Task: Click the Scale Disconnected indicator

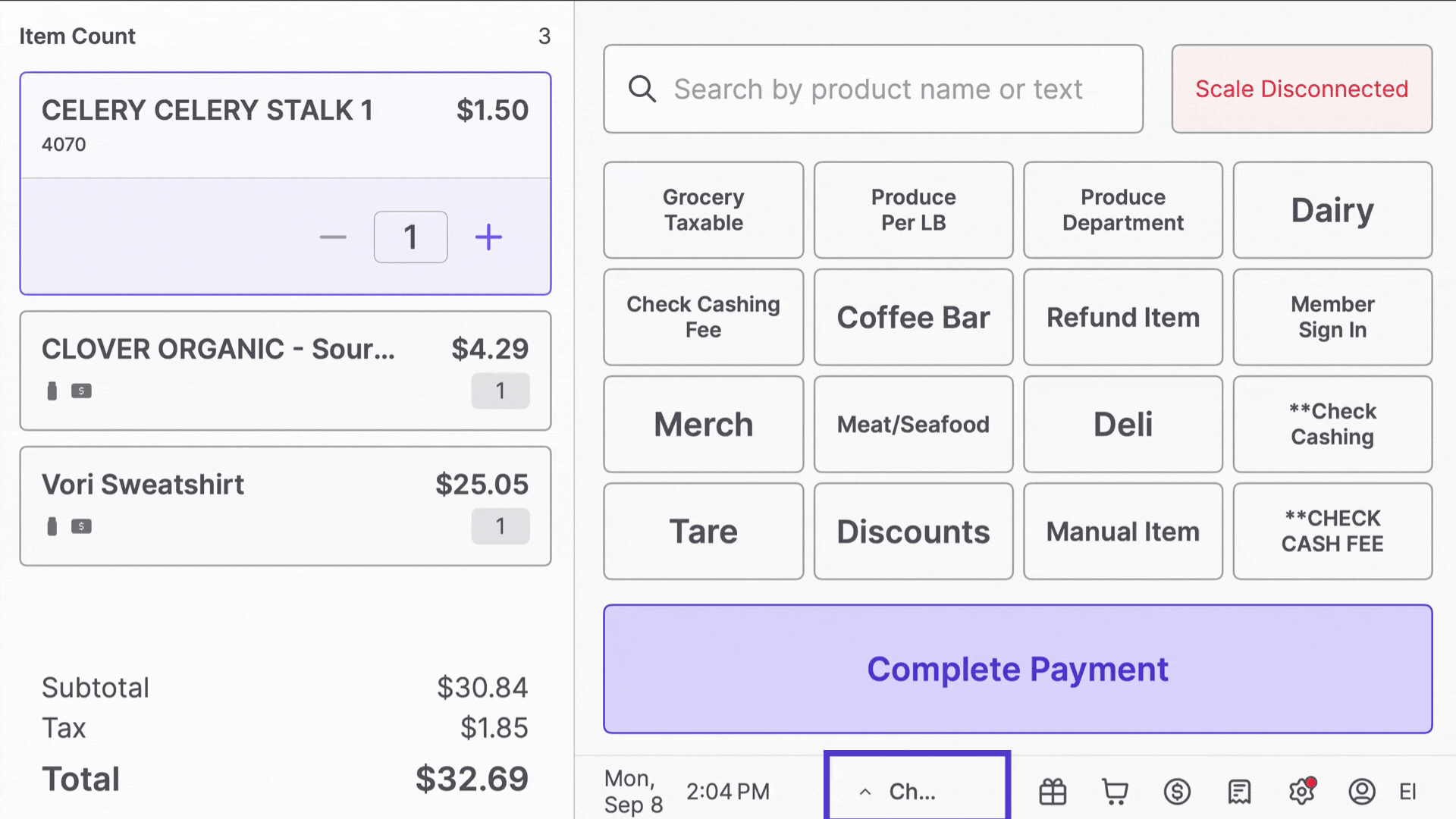Action: (x=1301, y=89)
